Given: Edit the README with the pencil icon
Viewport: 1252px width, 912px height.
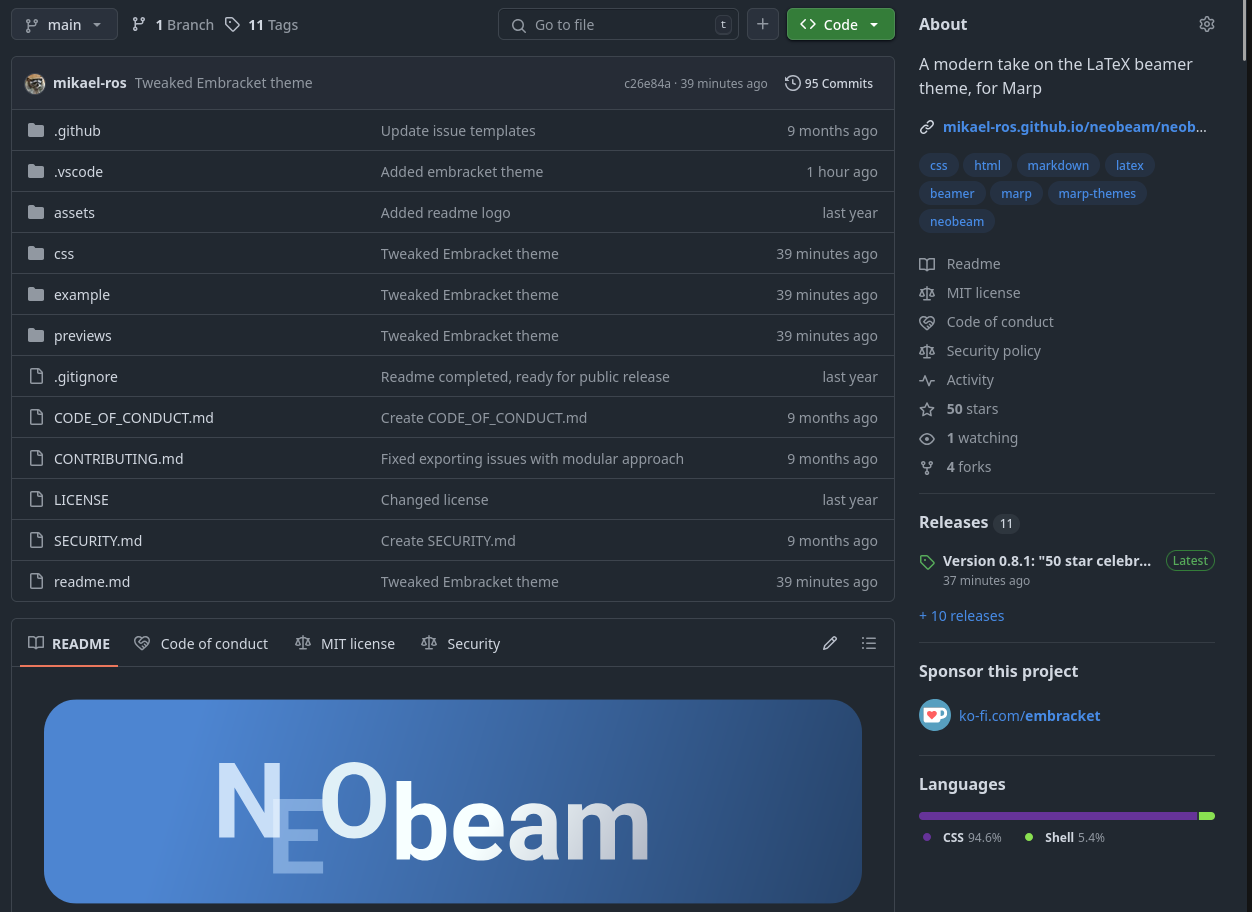Looking at the screenshot, I should [830, 643].
